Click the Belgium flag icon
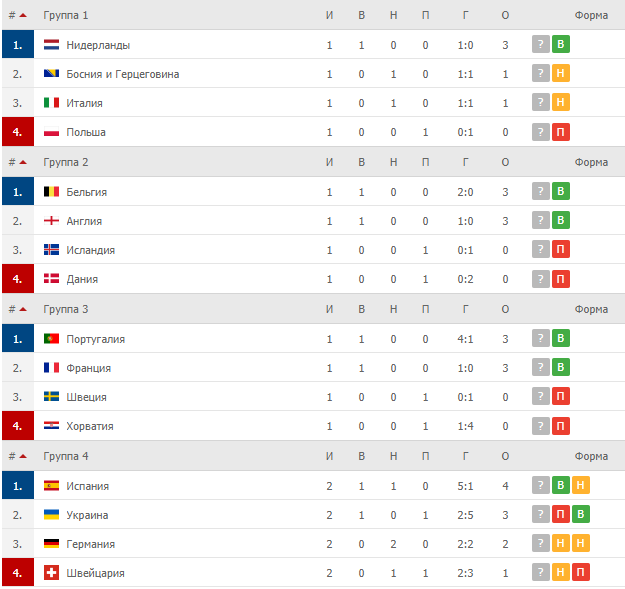This screenshot has height=589, width=625. tap(52, 192)
